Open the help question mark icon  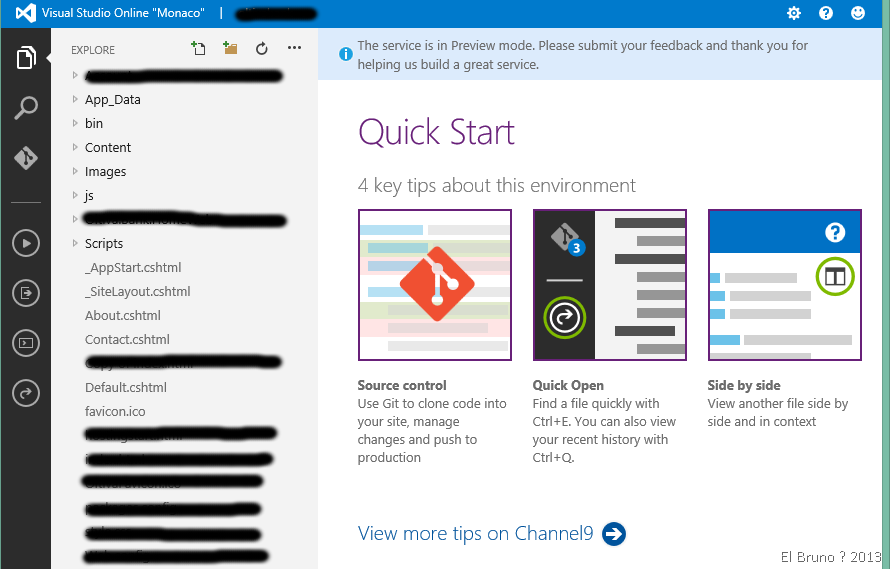[826, 13]
